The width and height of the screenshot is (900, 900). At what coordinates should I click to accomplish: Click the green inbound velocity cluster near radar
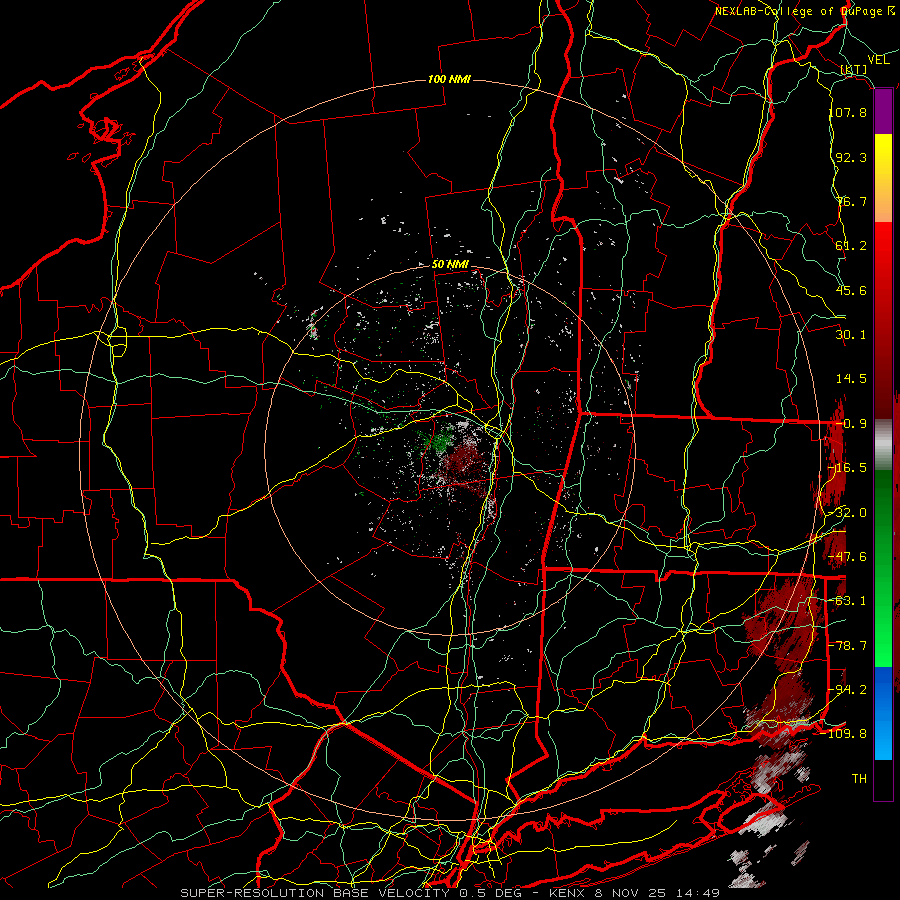tap(441, 441)
